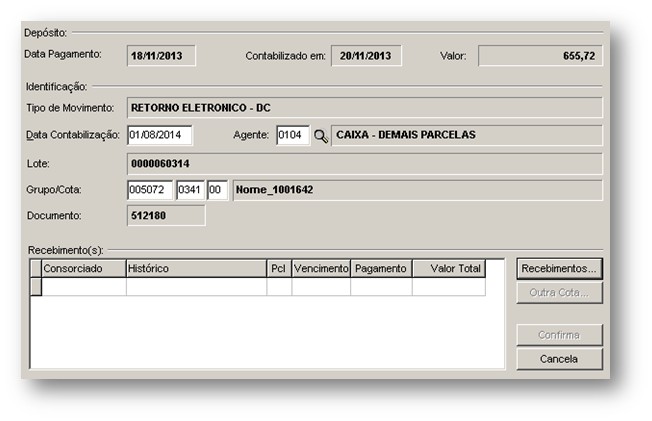Click the Pcl column header
The height and width of the screenshot is (421, 652).
coord(279,269)
